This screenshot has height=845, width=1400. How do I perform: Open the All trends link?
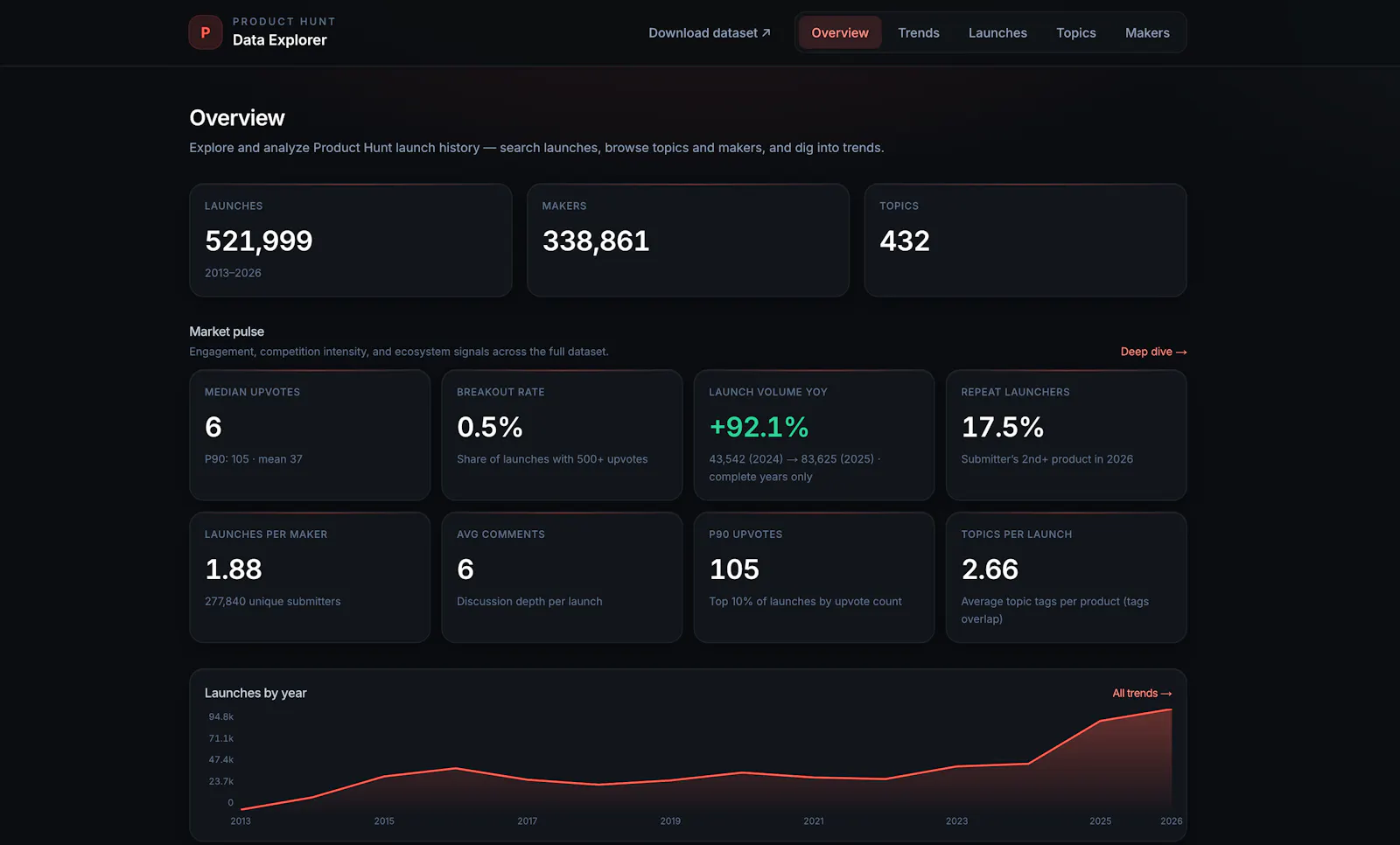pos(1142,693)
